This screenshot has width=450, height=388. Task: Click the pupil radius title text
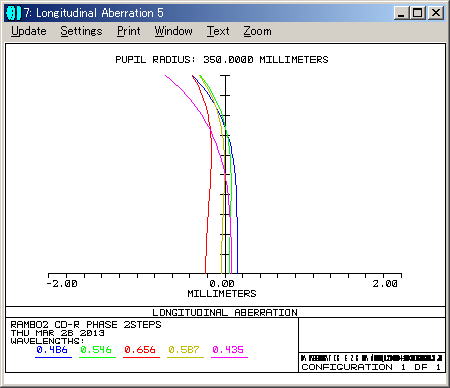pos(222,60)
